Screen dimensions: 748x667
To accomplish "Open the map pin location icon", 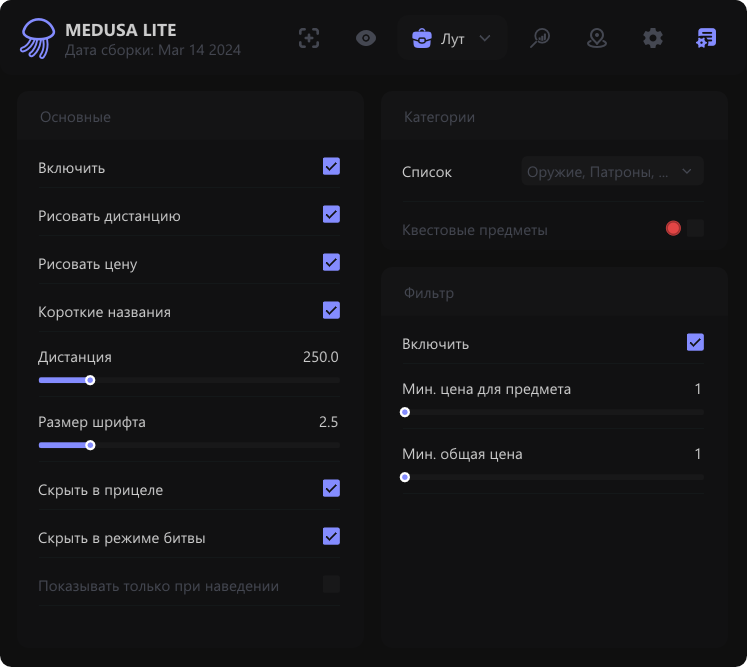I will tap(597, 39).
